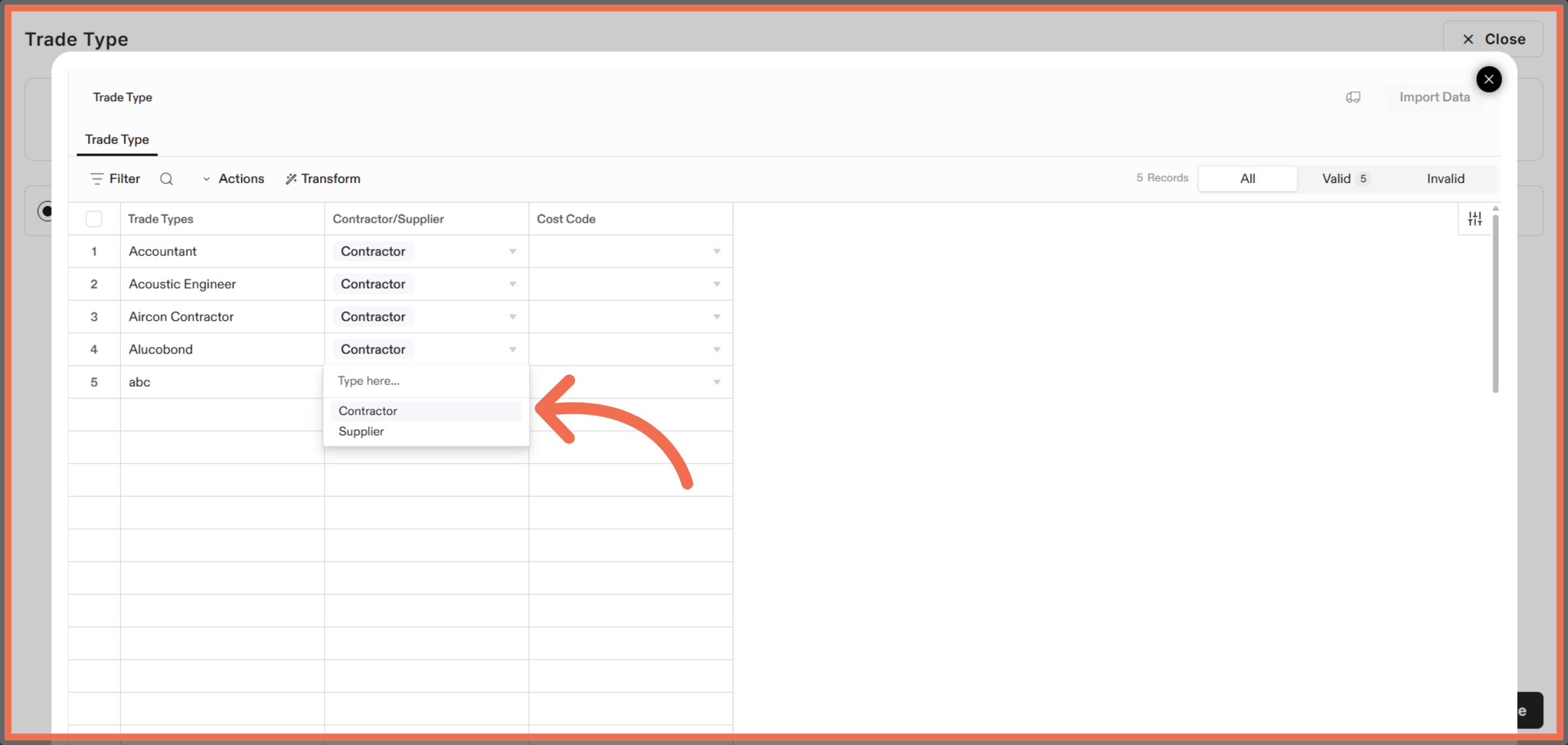Image resolution: width=1568 pixels, height=745 pixels.
Task: Switch to the Invalid records tab
Action: click(1445, 178)
